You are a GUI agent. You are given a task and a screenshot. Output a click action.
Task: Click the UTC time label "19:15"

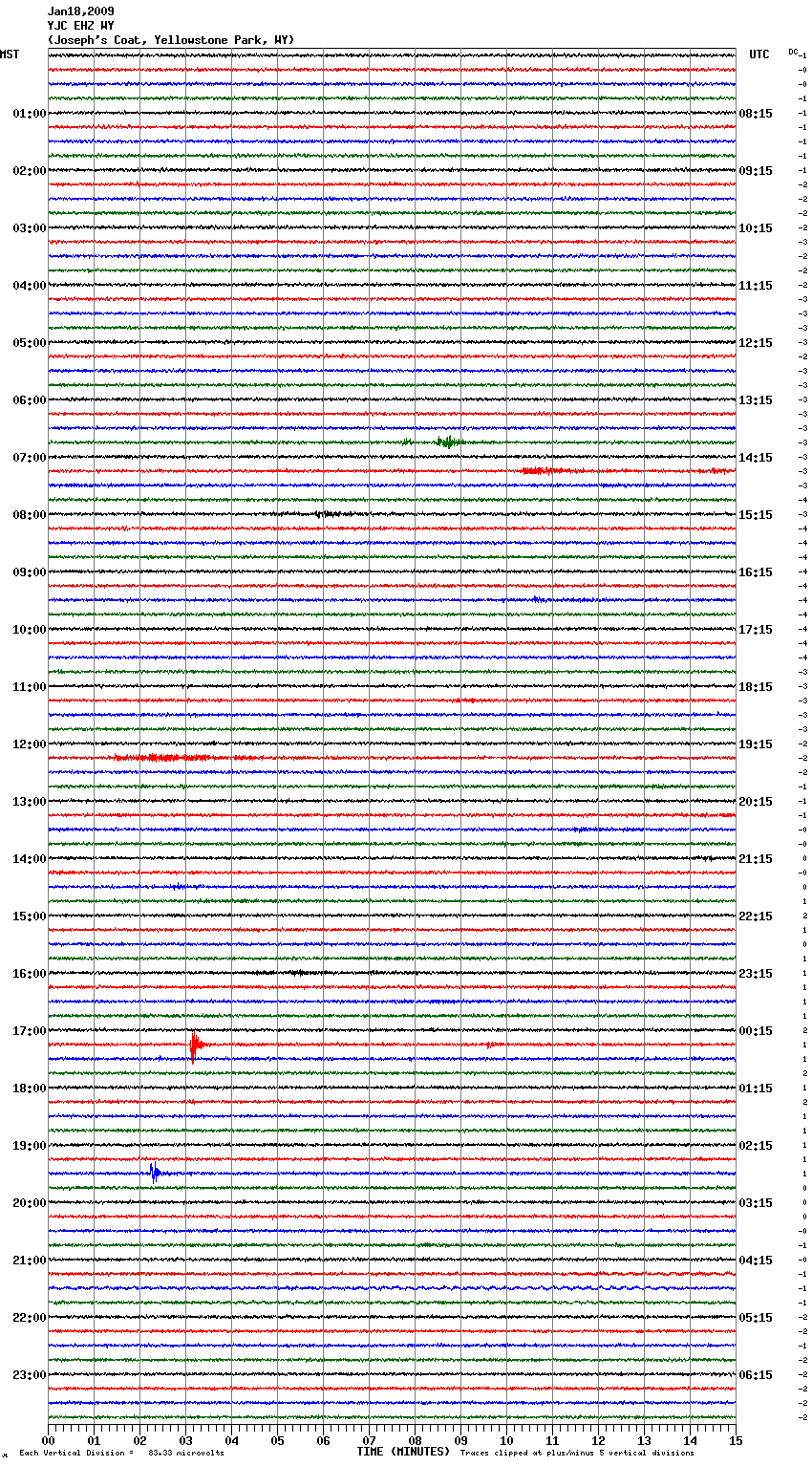tap(756, 744)
